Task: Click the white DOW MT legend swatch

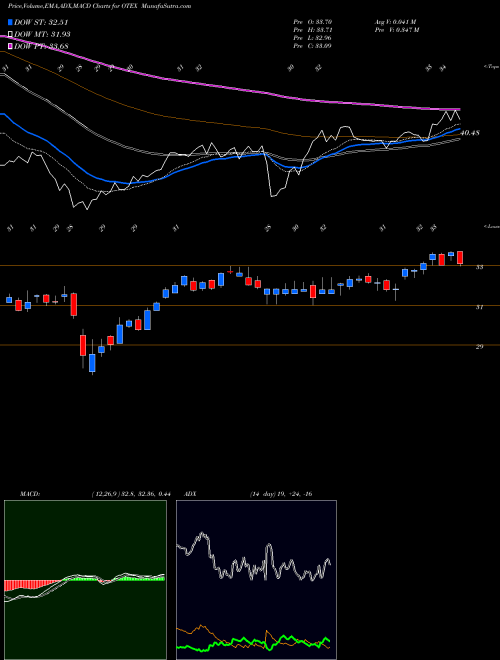Action: 11,34
